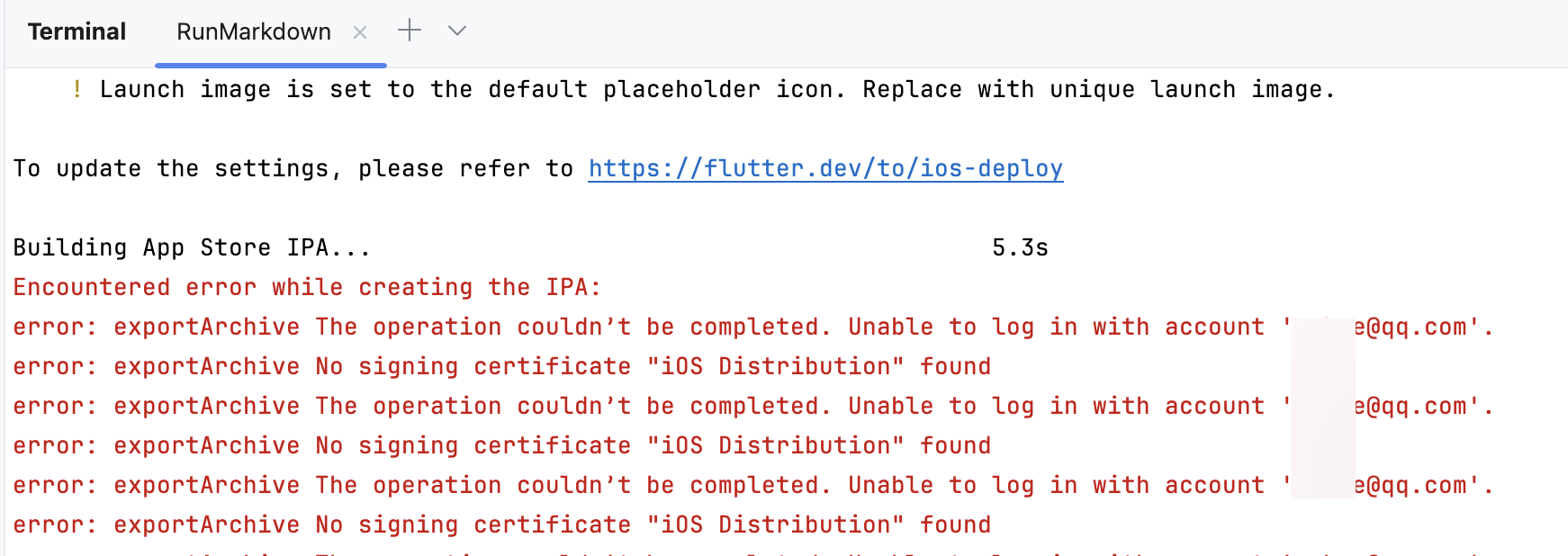
Task: Click the 'To update the settings' text
Action: tap(293, 168)
